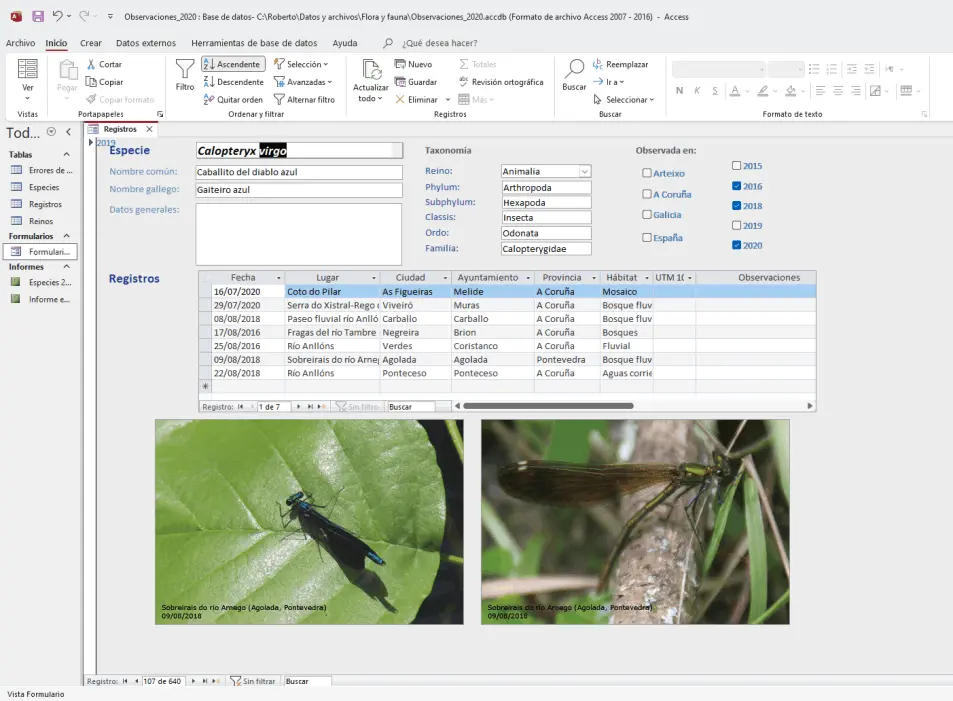
Task: Enable the Arteixo checkbox
Action: click(647, 173)
